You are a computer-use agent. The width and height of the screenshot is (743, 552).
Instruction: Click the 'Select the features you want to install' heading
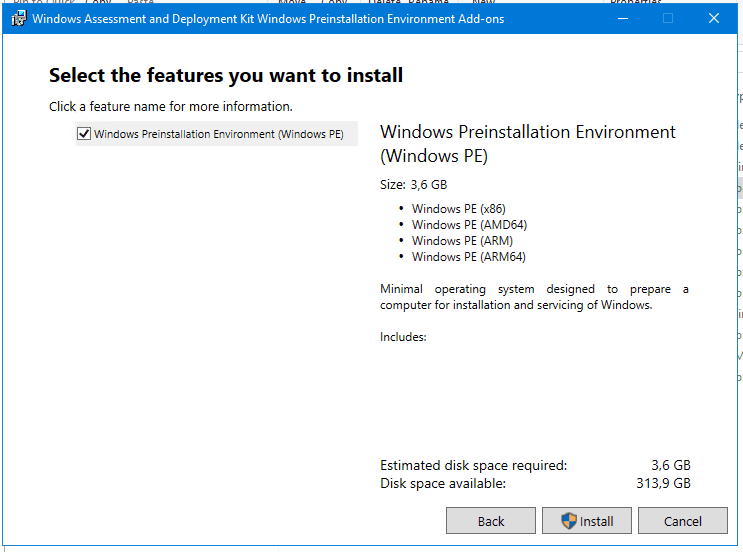pyautogui.click(x=226, y=75)
